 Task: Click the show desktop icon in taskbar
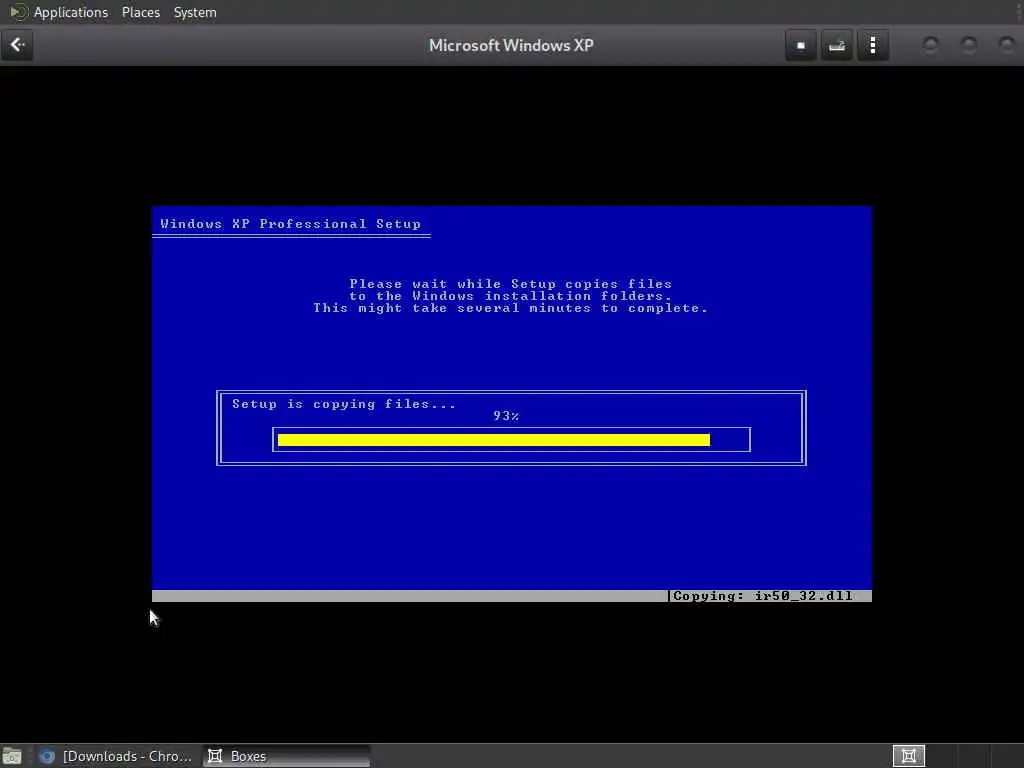[12, 756]
